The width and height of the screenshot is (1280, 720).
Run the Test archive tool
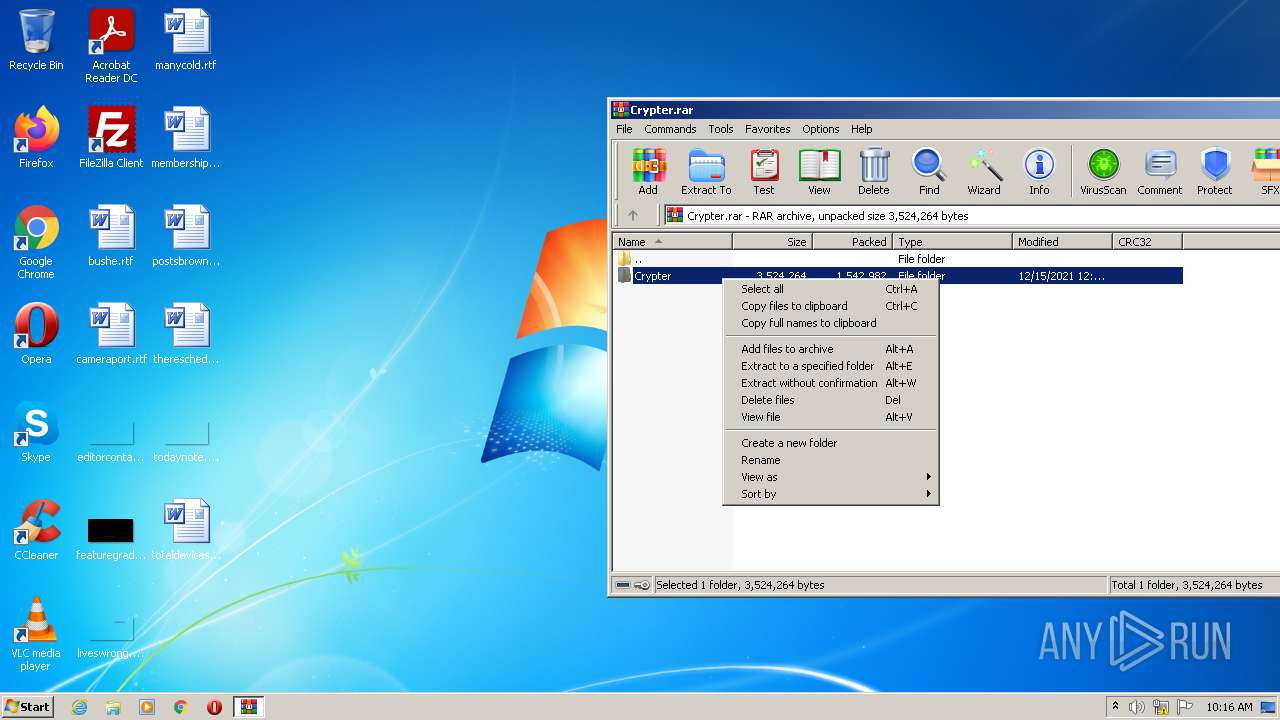tap(764, 171)
